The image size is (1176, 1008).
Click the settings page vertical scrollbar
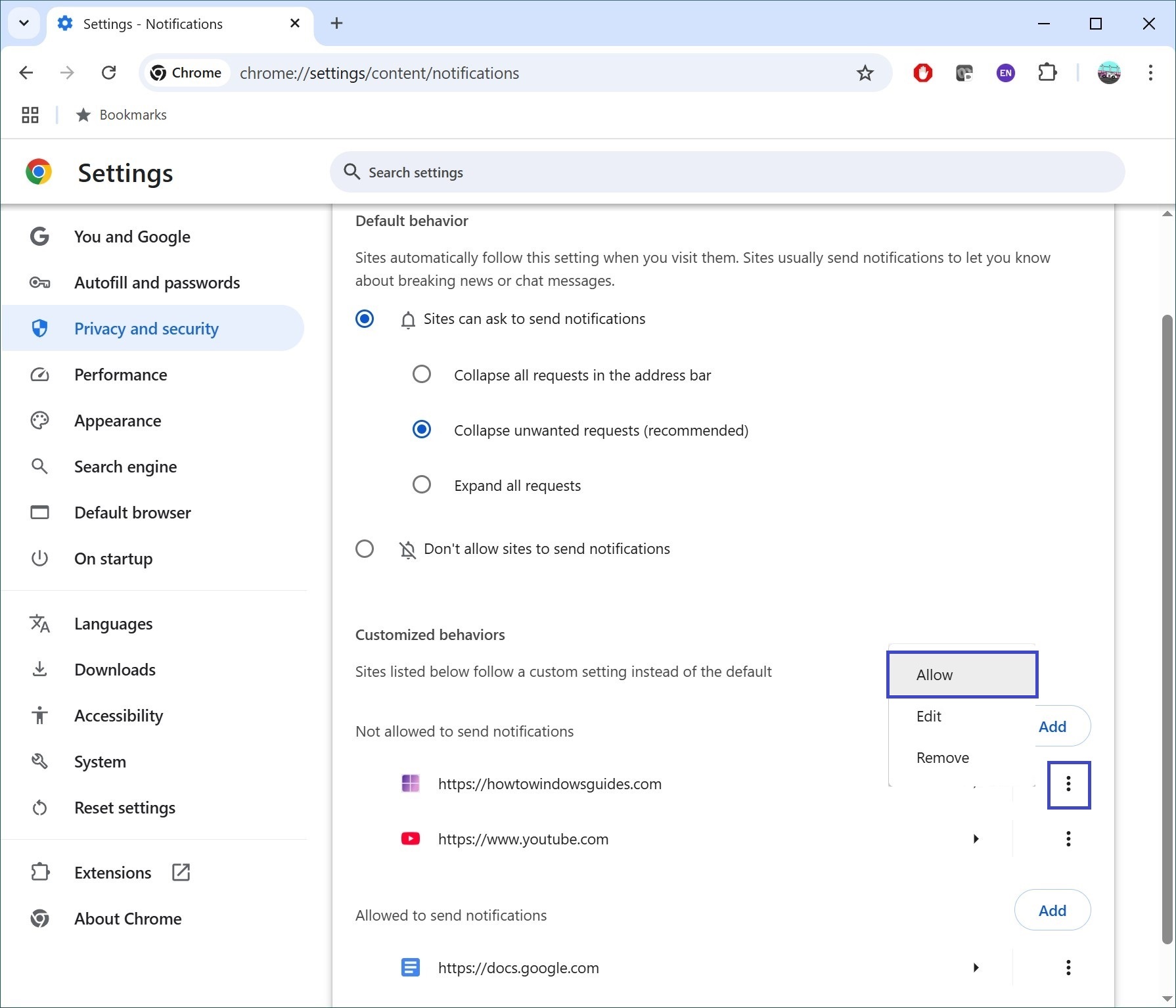(1167, 630)
